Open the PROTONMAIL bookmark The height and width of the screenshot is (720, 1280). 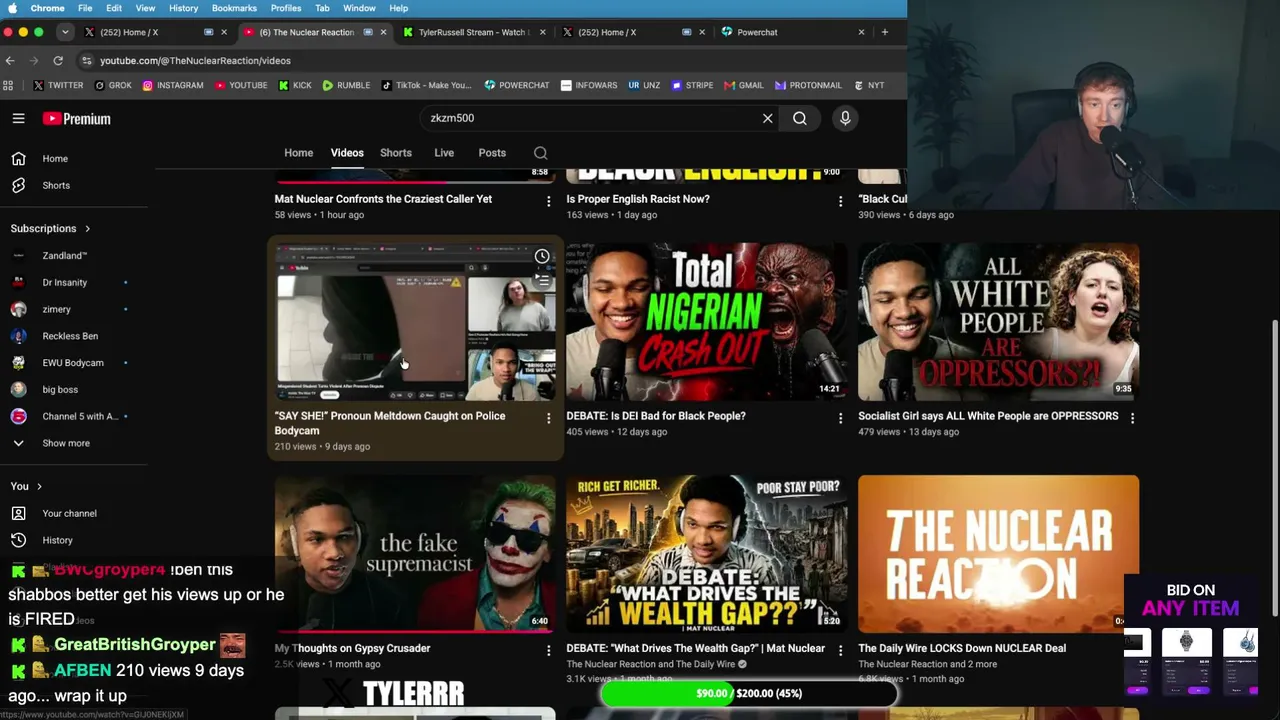pyautogui.click(x=809, y=85)
